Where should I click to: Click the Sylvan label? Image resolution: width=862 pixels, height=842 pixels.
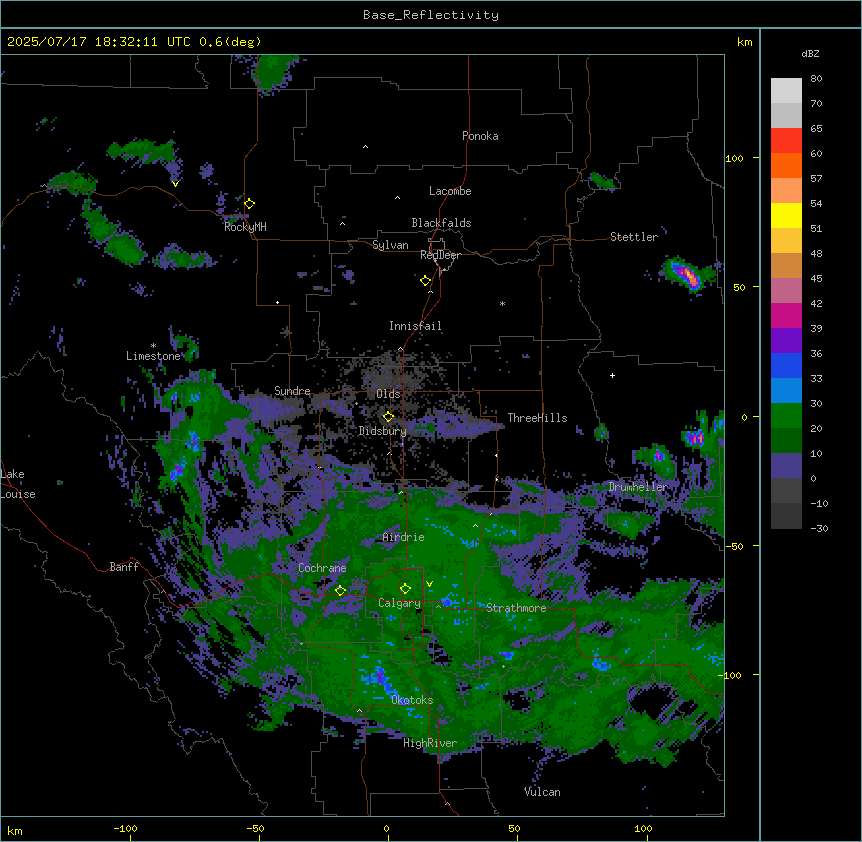[x=390, y=245]
